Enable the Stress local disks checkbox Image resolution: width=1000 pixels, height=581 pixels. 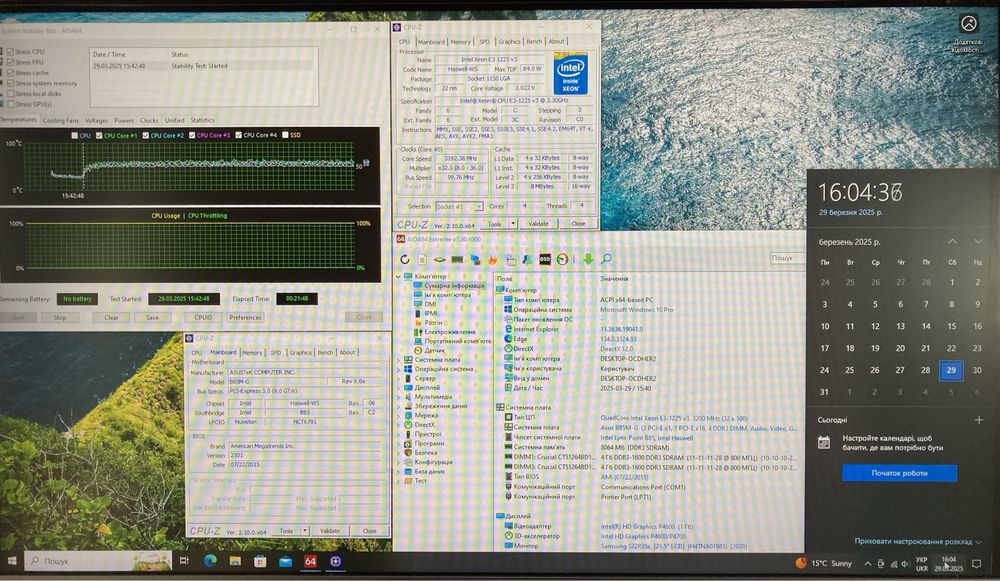coord(11,93)
